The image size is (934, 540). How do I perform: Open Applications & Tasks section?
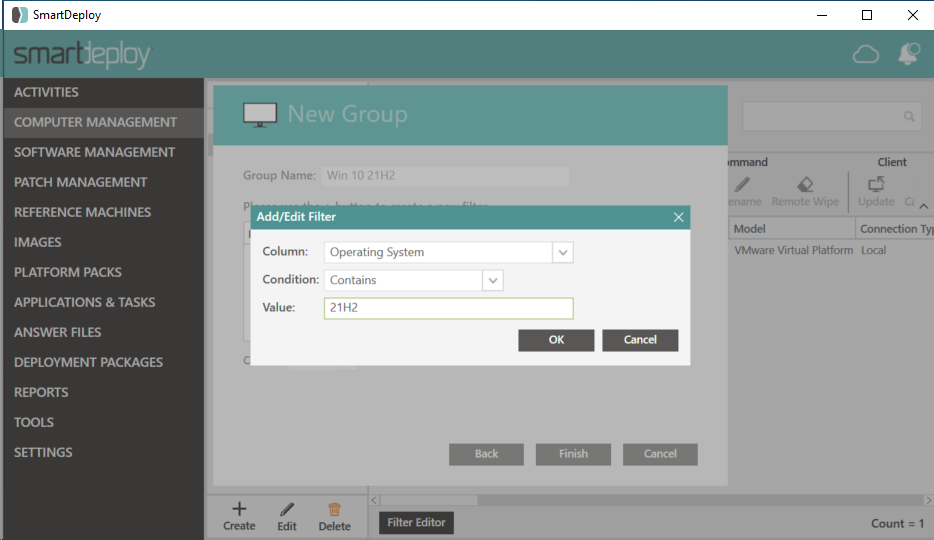click(104, 302)
